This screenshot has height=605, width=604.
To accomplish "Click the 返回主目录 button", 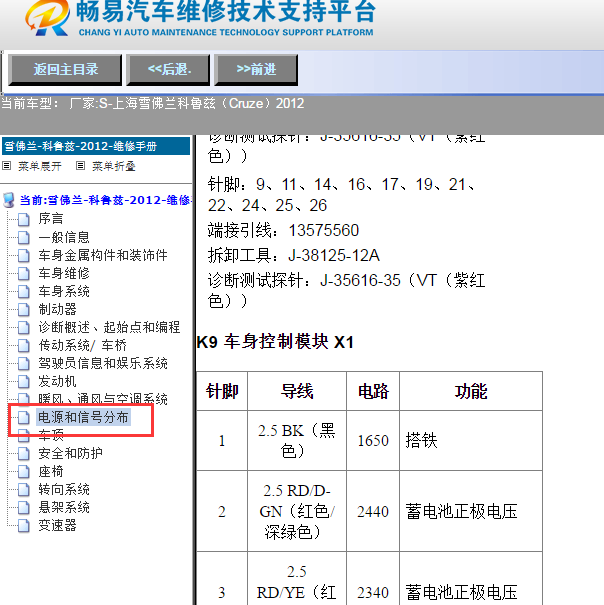I will 65,70.
